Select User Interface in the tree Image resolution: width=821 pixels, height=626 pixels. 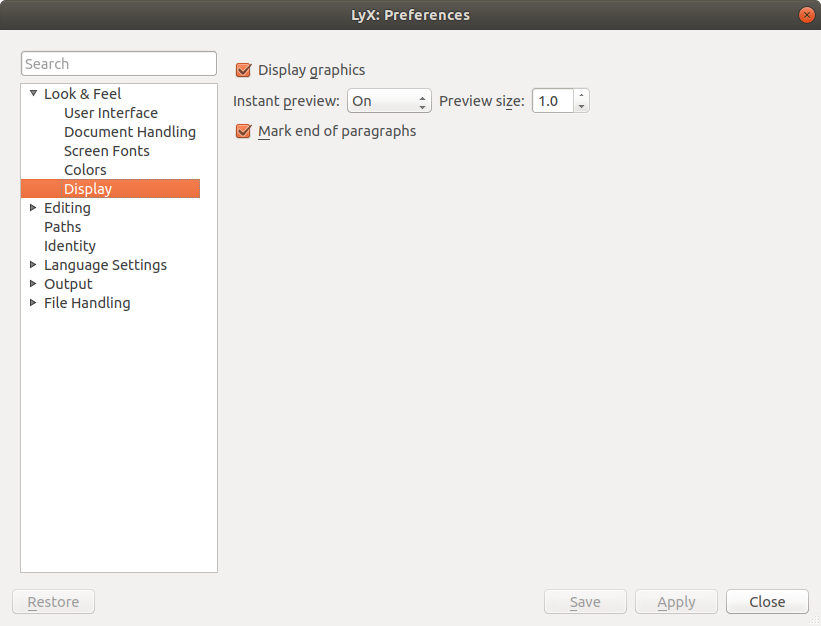111,113
